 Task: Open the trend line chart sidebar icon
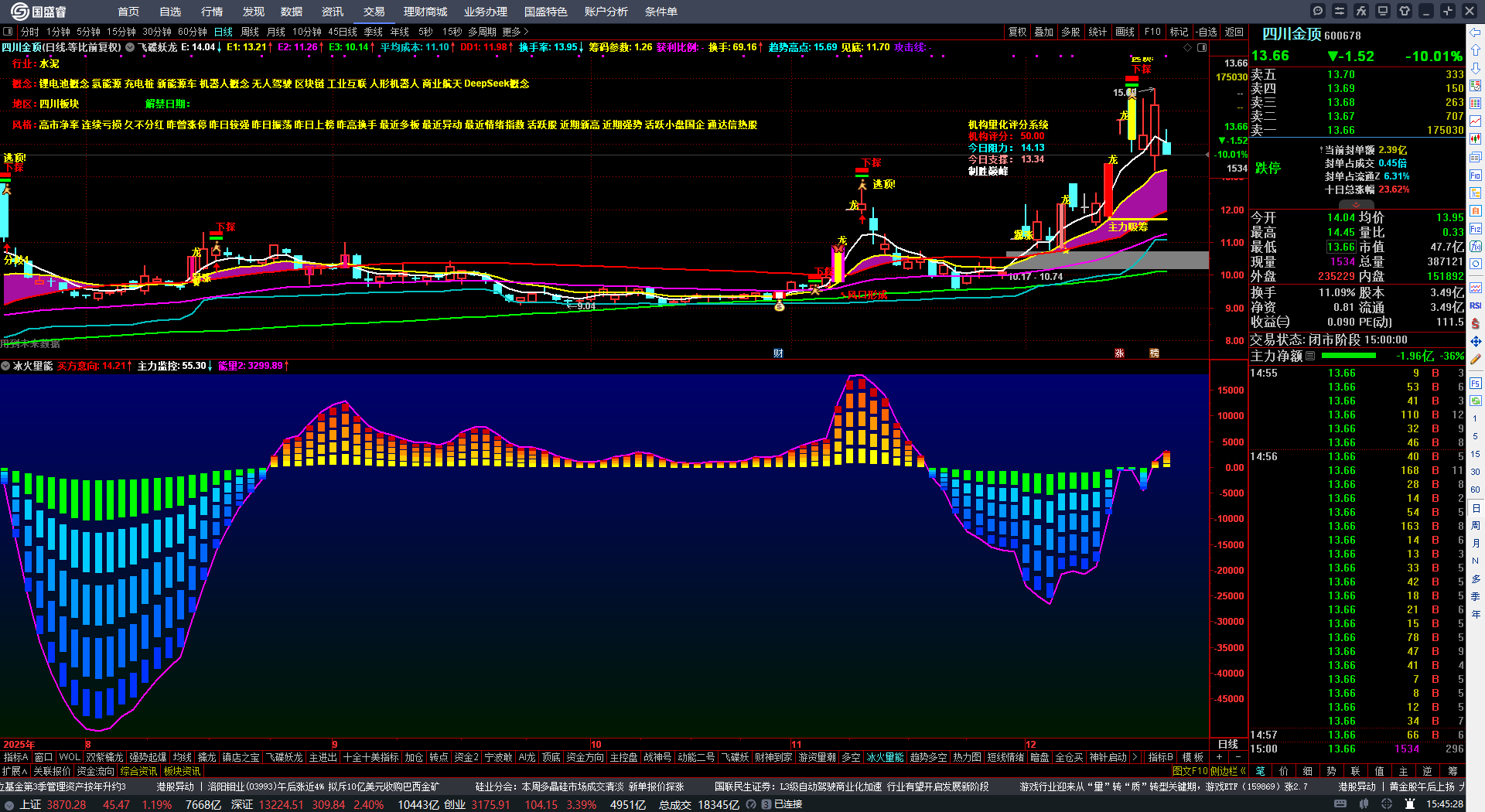point(1476,121)
